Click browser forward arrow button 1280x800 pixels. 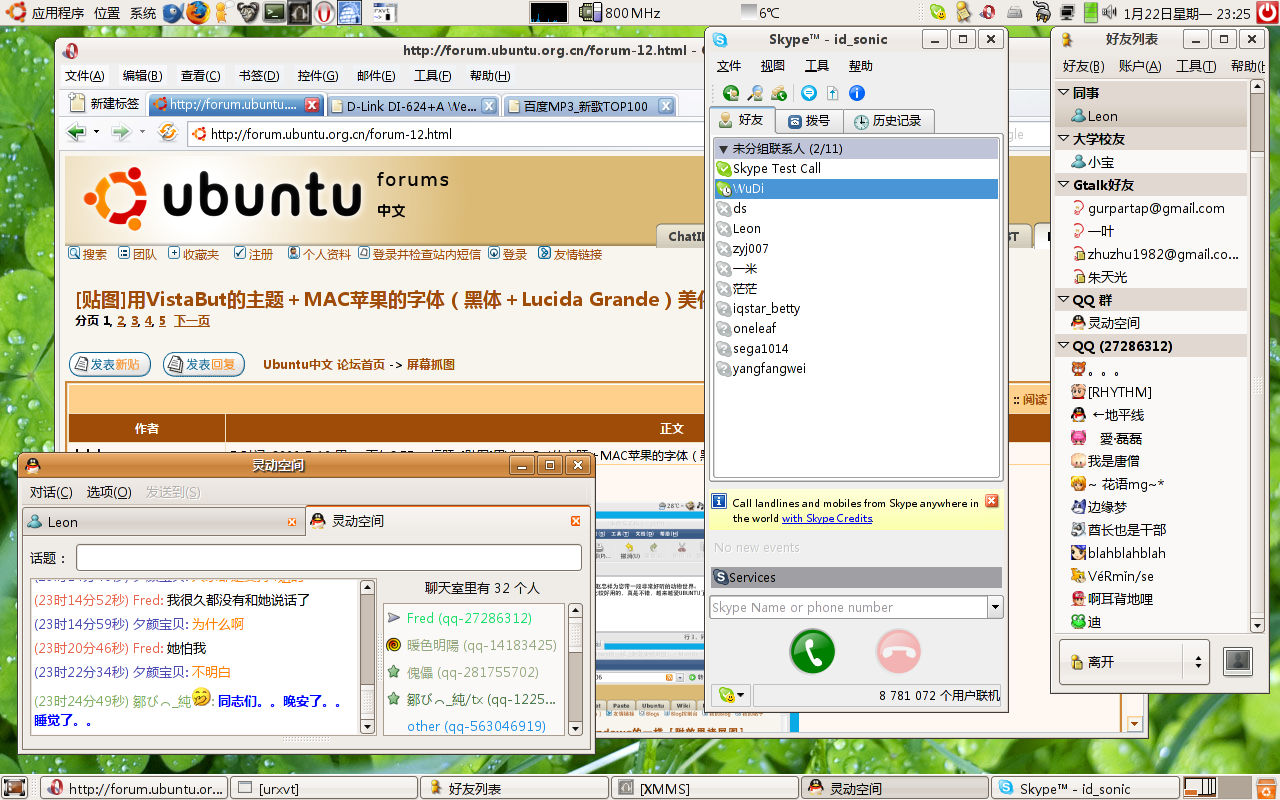(x=120, y=133)
